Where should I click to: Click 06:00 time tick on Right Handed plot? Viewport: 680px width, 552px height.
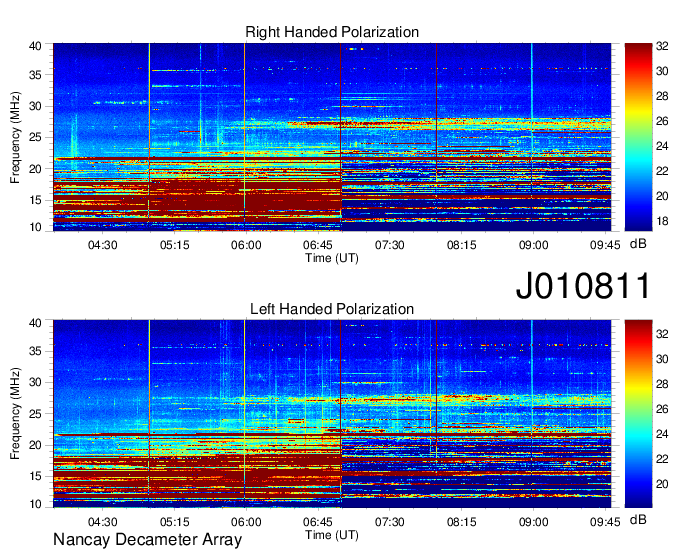click(x=246, y=245)
